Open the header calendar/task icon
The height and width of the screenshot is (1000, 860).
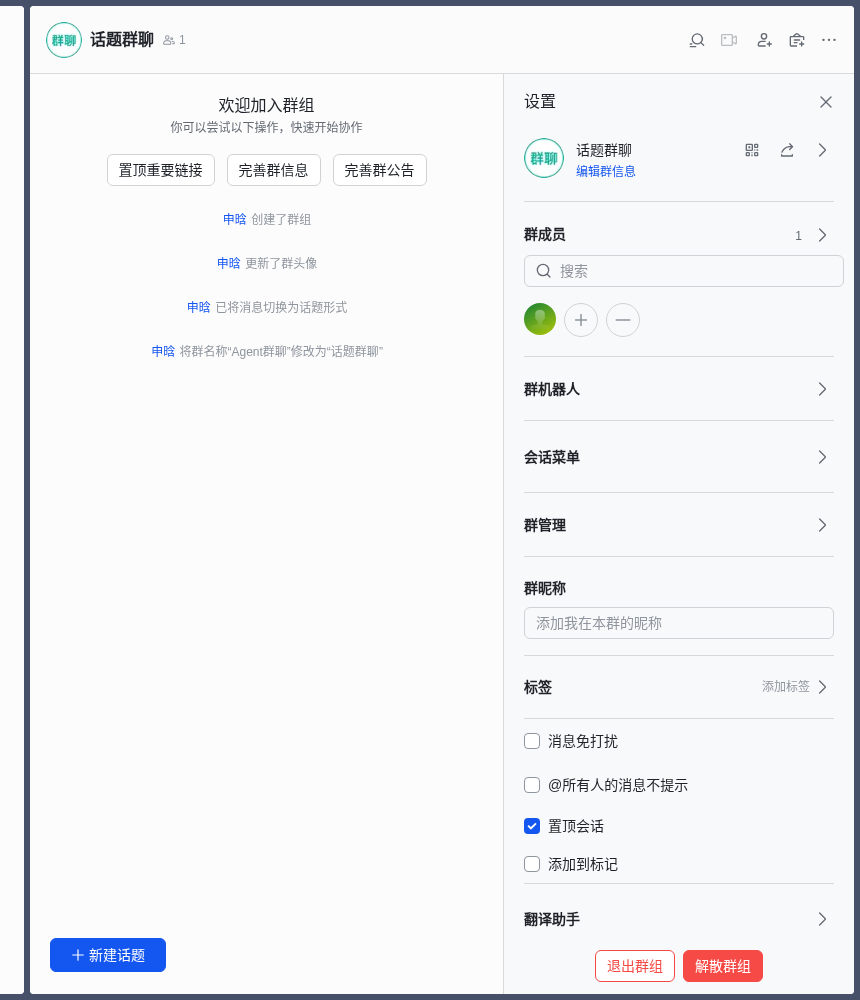(x=796, y=40)
